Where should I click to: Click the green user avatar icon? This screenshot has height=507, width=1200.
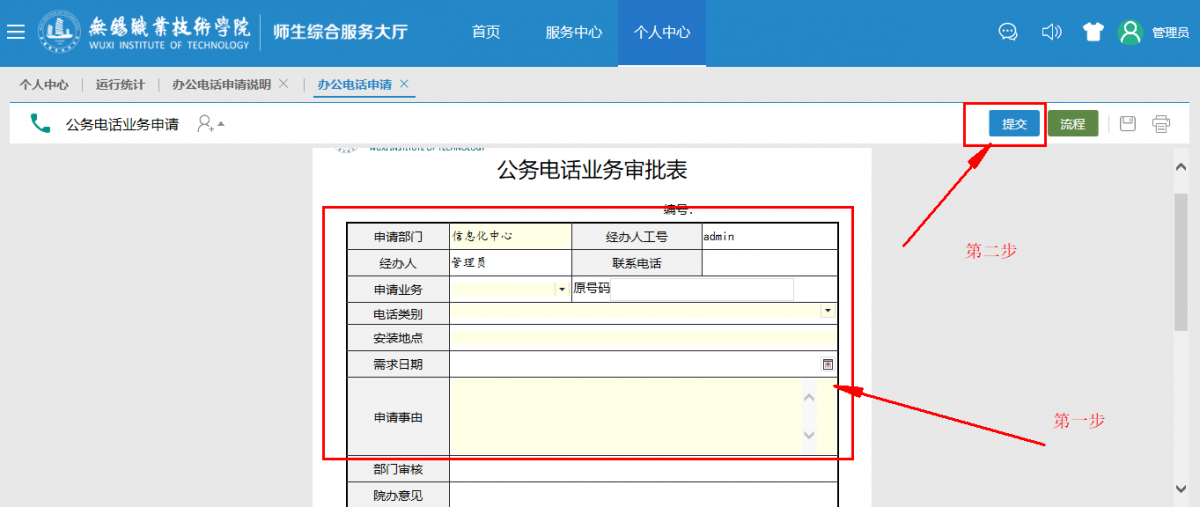[x=1130, y=32]
